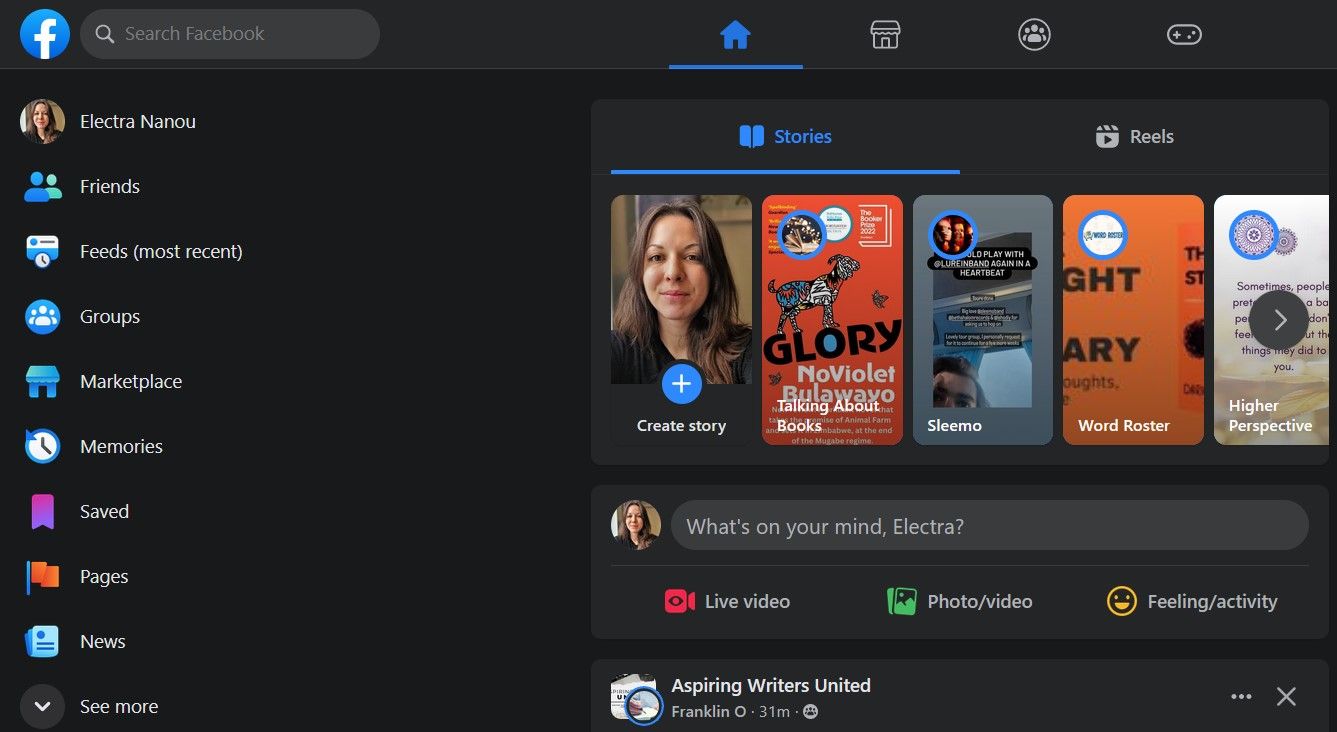Expand the See more sidebar section
The width and height of the screenshot is (1337, 732).
coord(118,706)
